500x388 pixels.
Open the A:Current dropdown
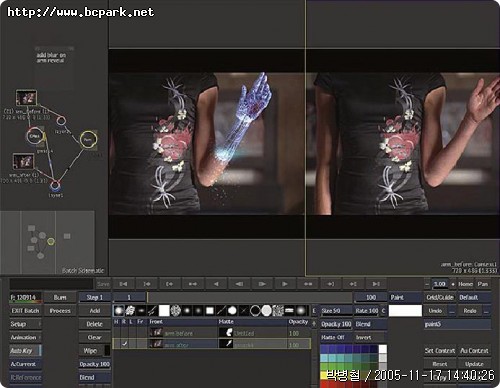click(x=25, y=364)
